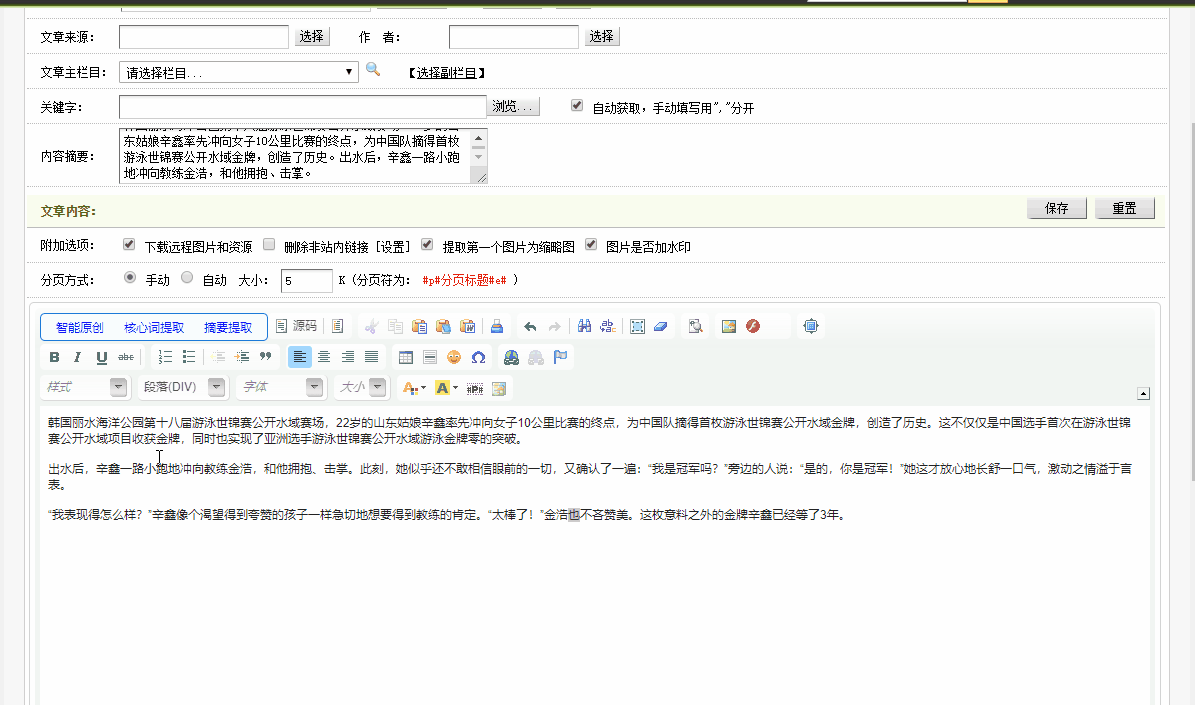Screen dimensions: 1195x705
Task: Click magnifier next to column select
Action: [x=373, y=69]
